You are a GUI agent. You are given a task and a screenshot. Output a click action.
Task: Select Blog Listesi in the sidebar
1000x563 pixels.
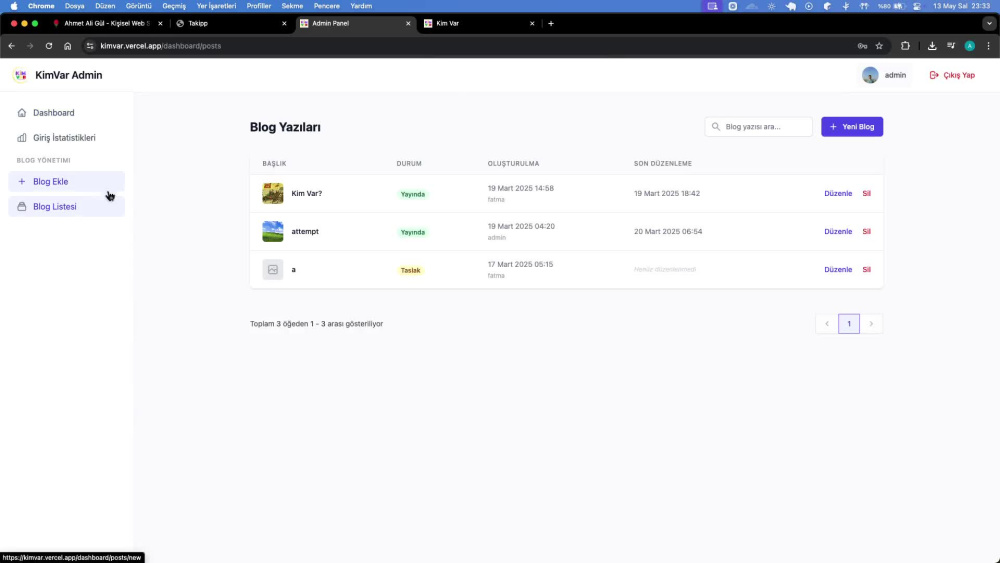66,207
